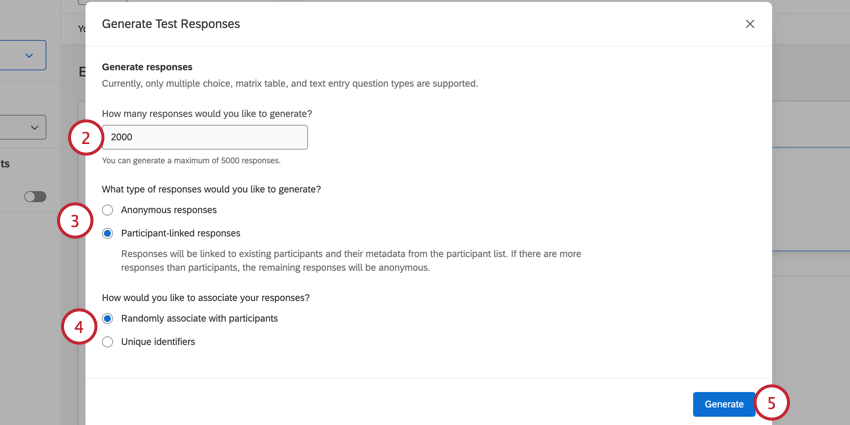Toggle the switch in the left panel
This screenshot has height=425, width=850.
click(x=35, y=196)
